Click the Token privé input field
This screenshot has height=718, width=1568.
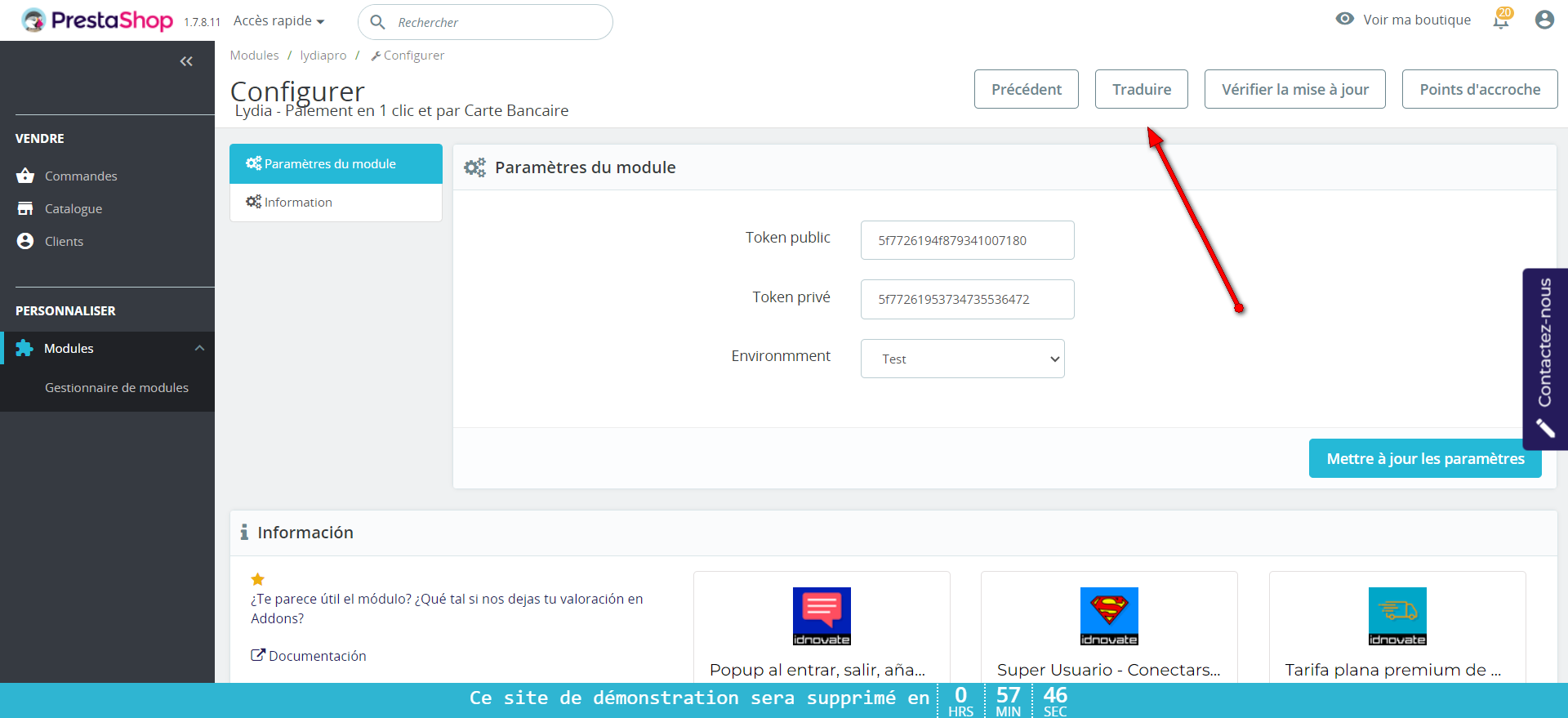tap(968, 299)
